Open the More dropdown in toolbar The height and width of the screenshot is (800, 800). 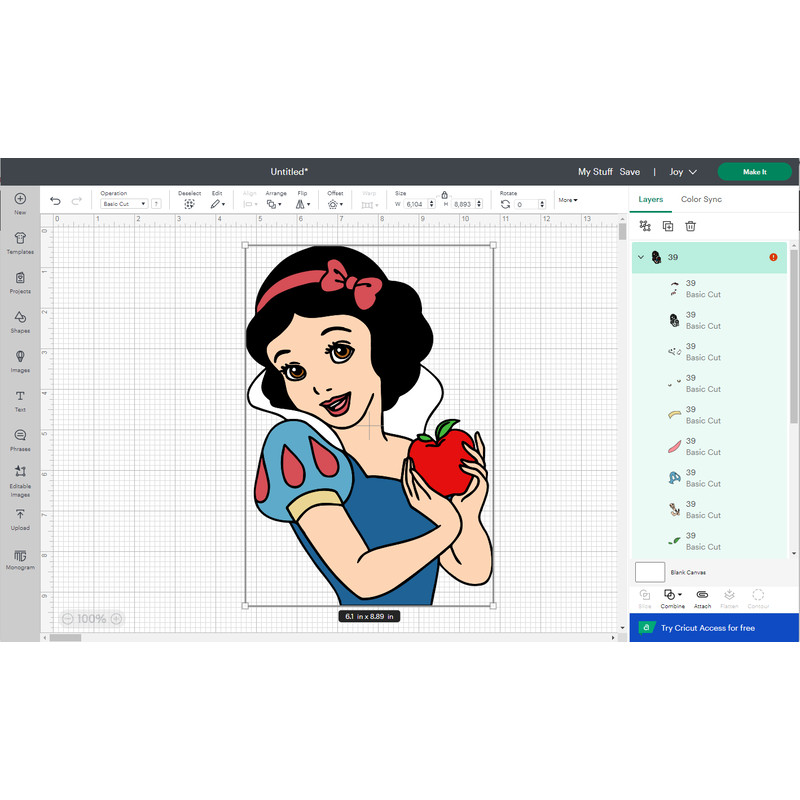click(x=566, y=200)
